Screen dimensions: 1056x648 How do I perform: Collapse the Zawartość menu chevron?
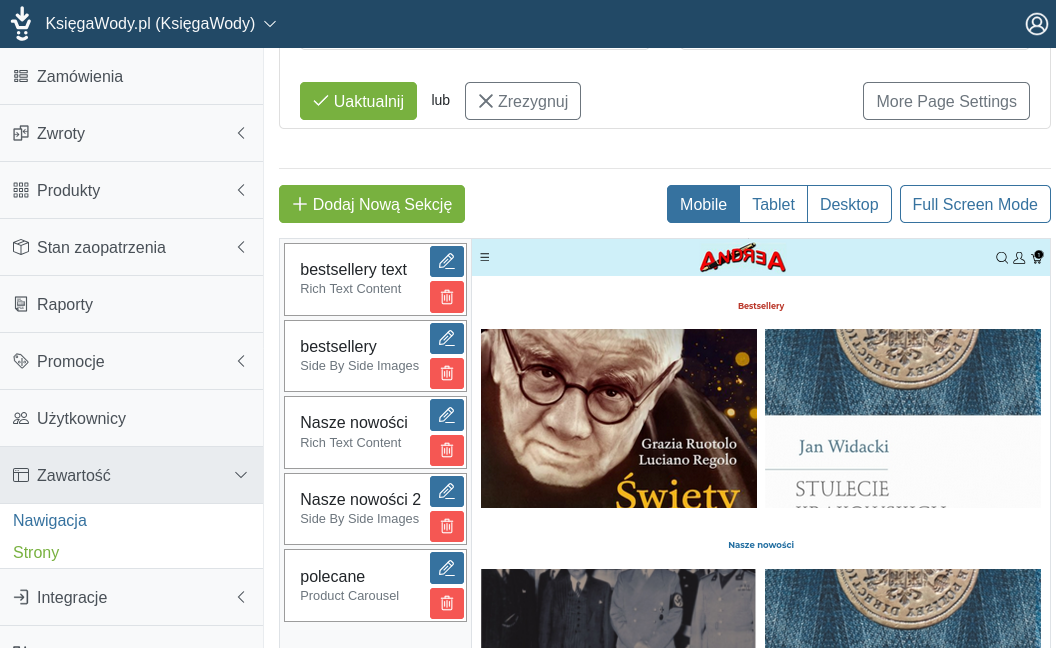(241, 476)
